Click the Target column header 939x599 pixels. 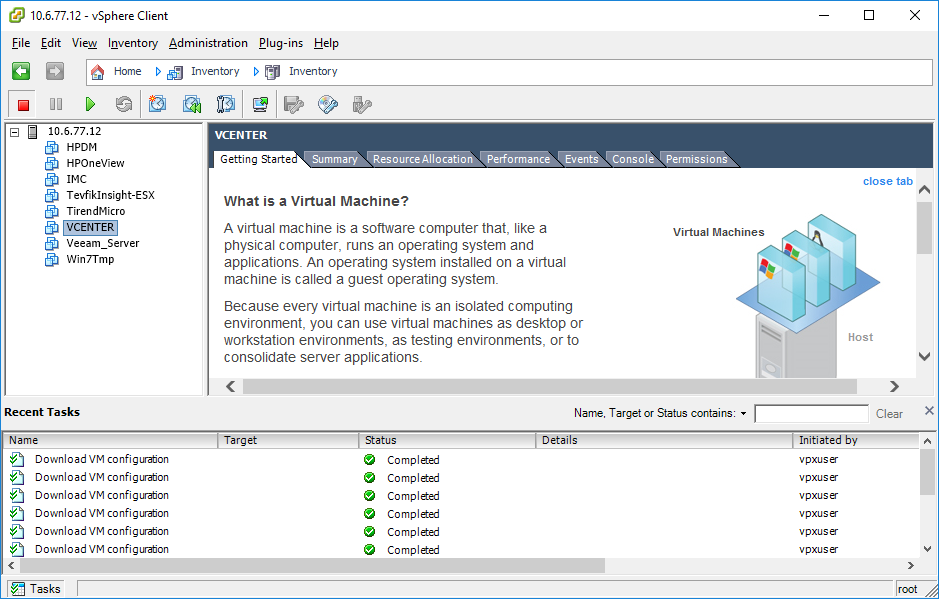coord(289,440)
